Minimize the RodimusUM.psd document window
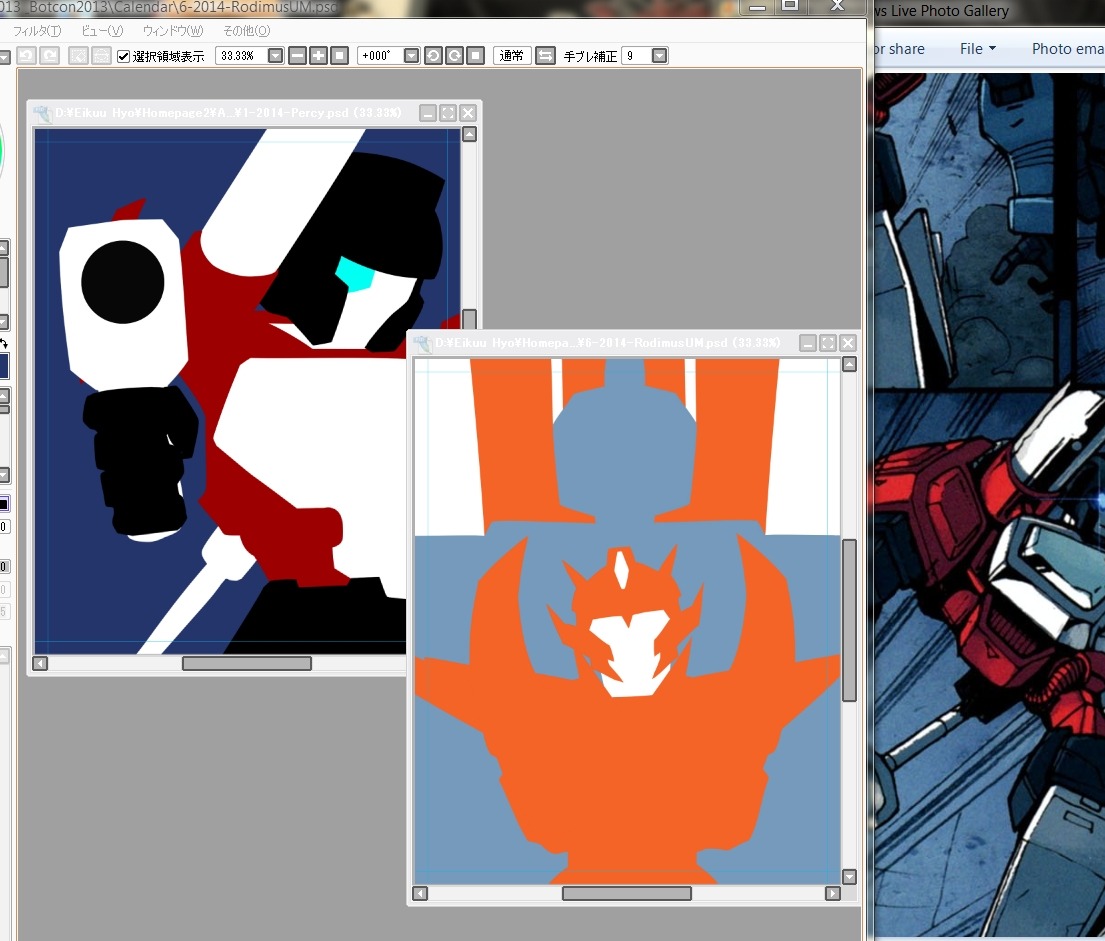Viewport: 1105px width, 941px height. click(808, 343)
